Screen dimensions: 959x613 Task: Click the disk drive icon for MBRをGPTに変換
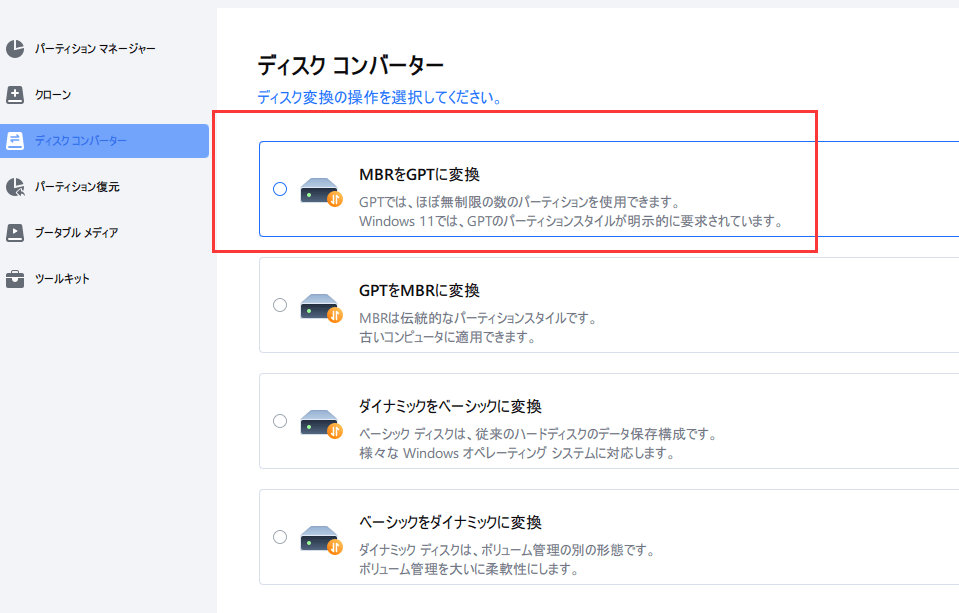pos(318,190)
